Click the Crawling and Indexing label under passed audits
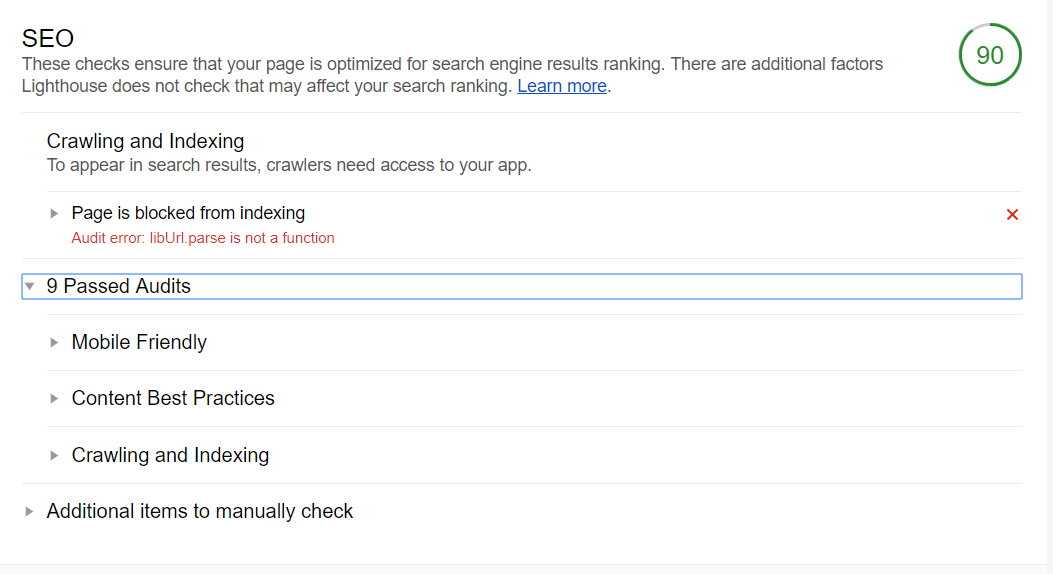 (x=170, y=455)
